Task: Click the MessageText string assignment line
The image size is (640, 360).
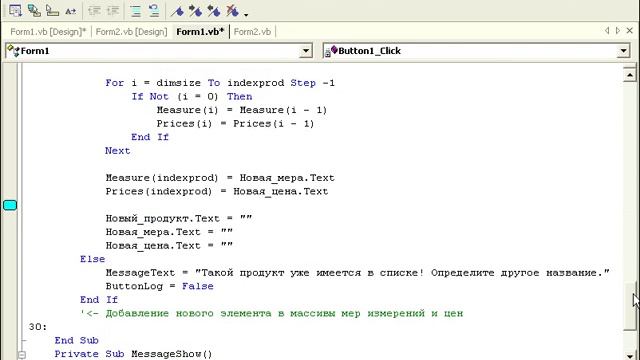Action: pos(357,273)
